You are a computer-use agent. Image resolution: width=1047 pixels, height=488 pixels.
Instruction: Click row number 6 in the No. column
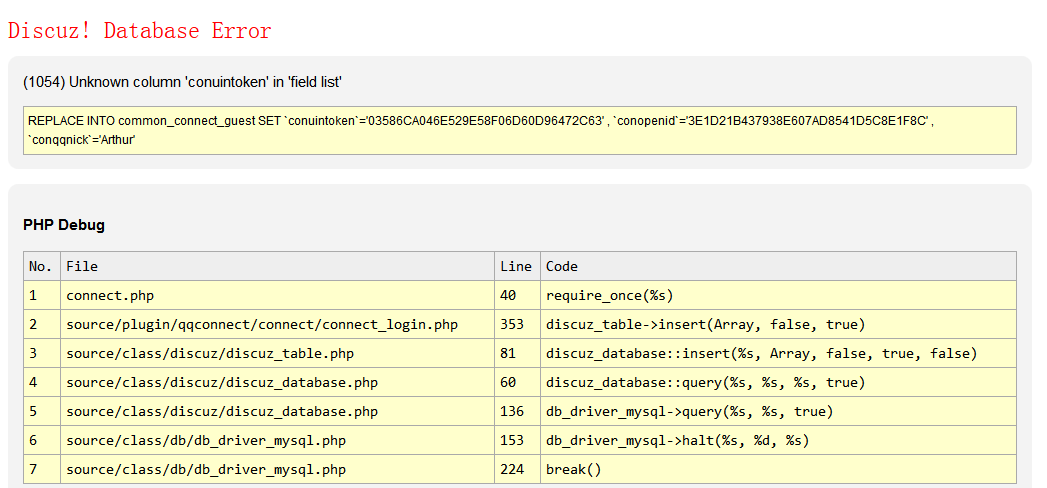[x=42, y=441]
